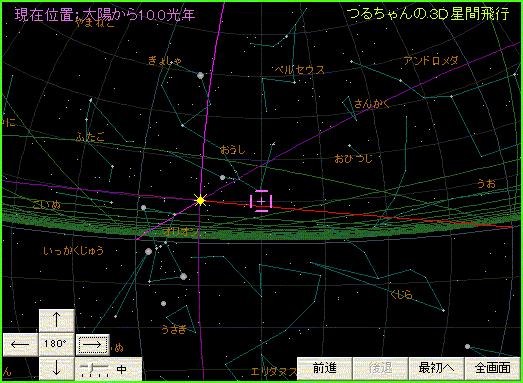The width and height of the screenshot is (523, 383).
Task: Click the down arrow rotation button
Action: click(56, 368)
